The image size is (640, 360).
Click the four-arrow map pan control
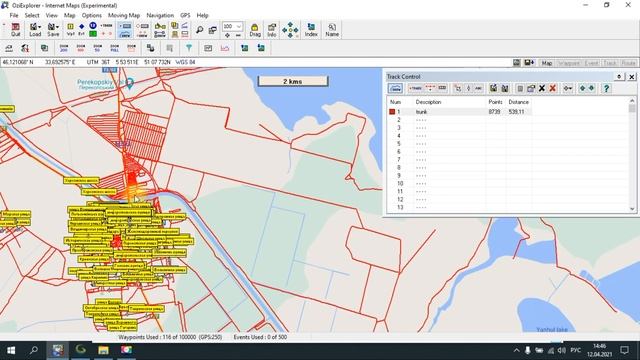pos(290,30)
